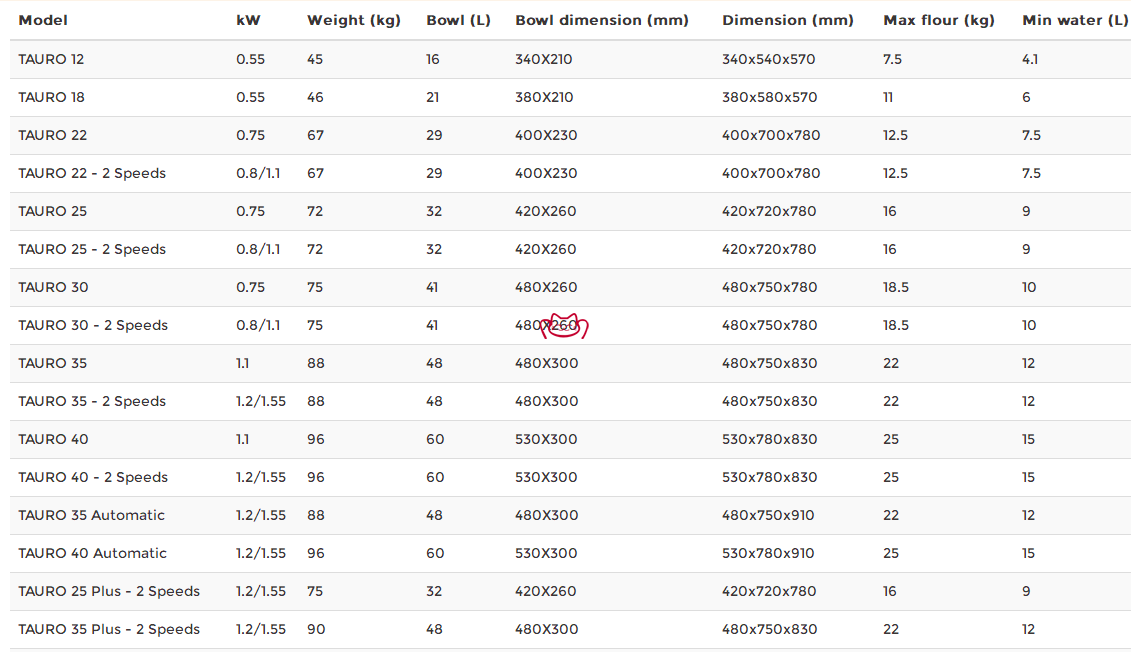This screenshot has width=1131, height=652.
Task: Click dimension 530x780x830 in the TAURO 40 row
Action: pyautogui.click(x=770, y=439)
